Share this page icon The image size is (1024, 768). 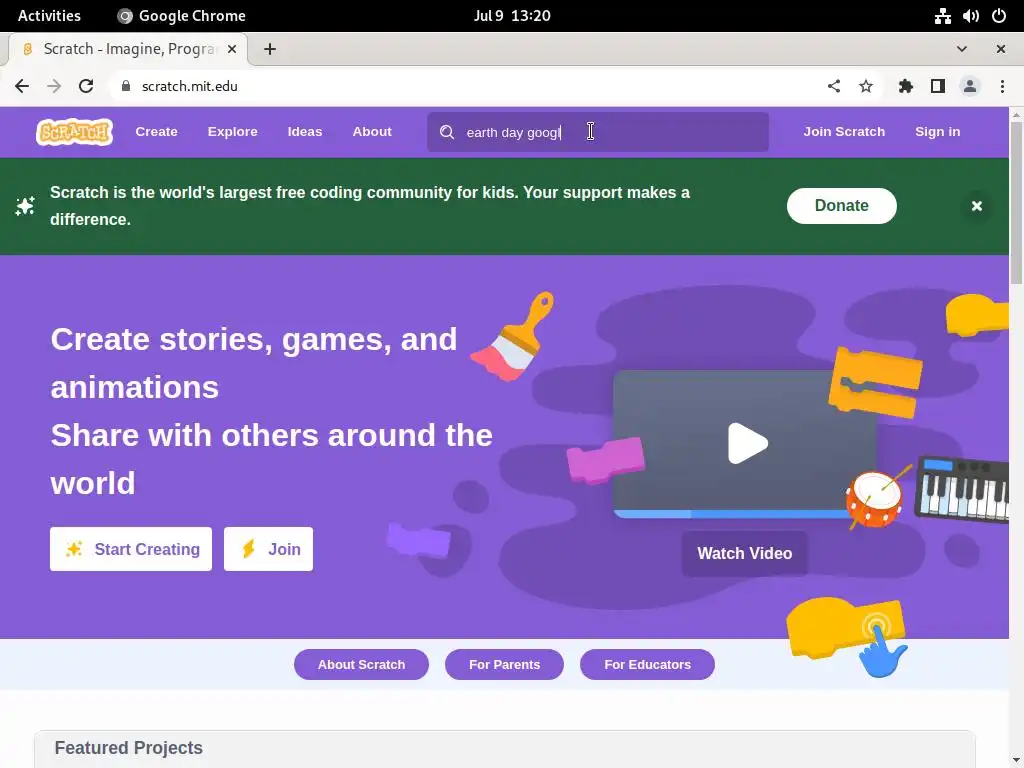834,86
